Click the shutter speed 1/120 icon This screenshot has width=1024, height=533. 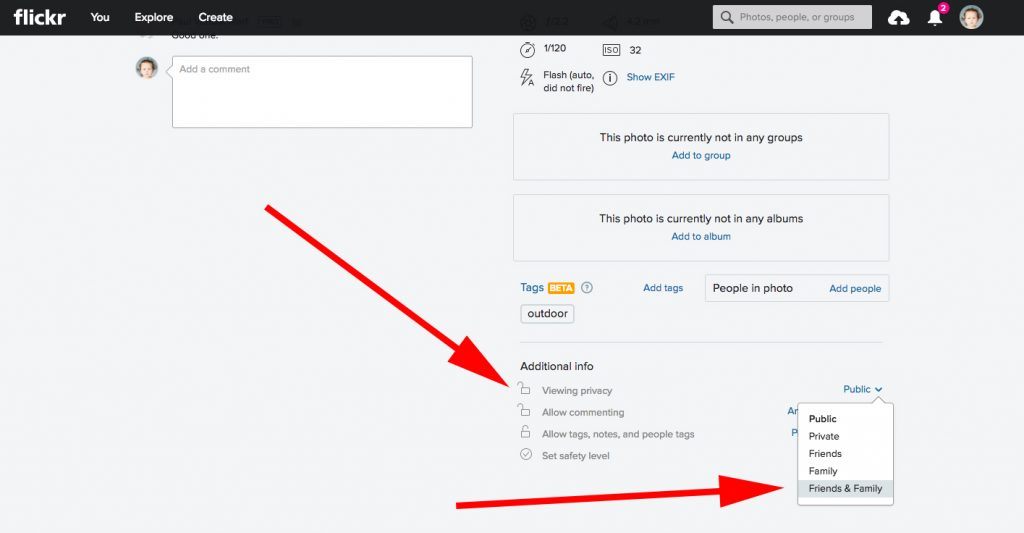[528, 50]
